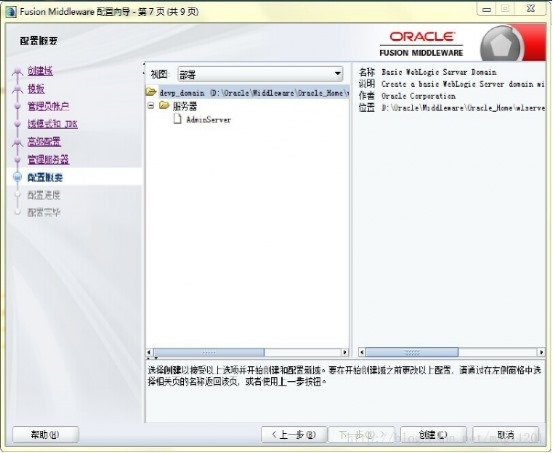Click the left tree pane horizontal scrollbar thumb

pos(209,352)
